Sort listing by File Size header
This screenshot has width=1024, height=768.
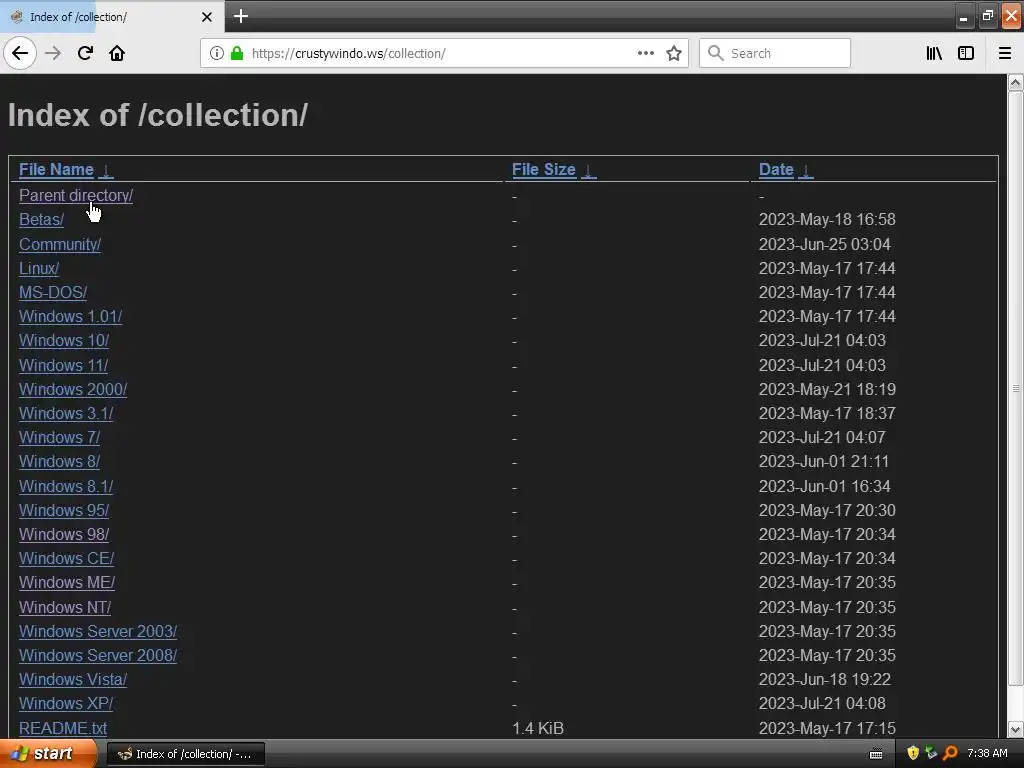tap(543, 170)
